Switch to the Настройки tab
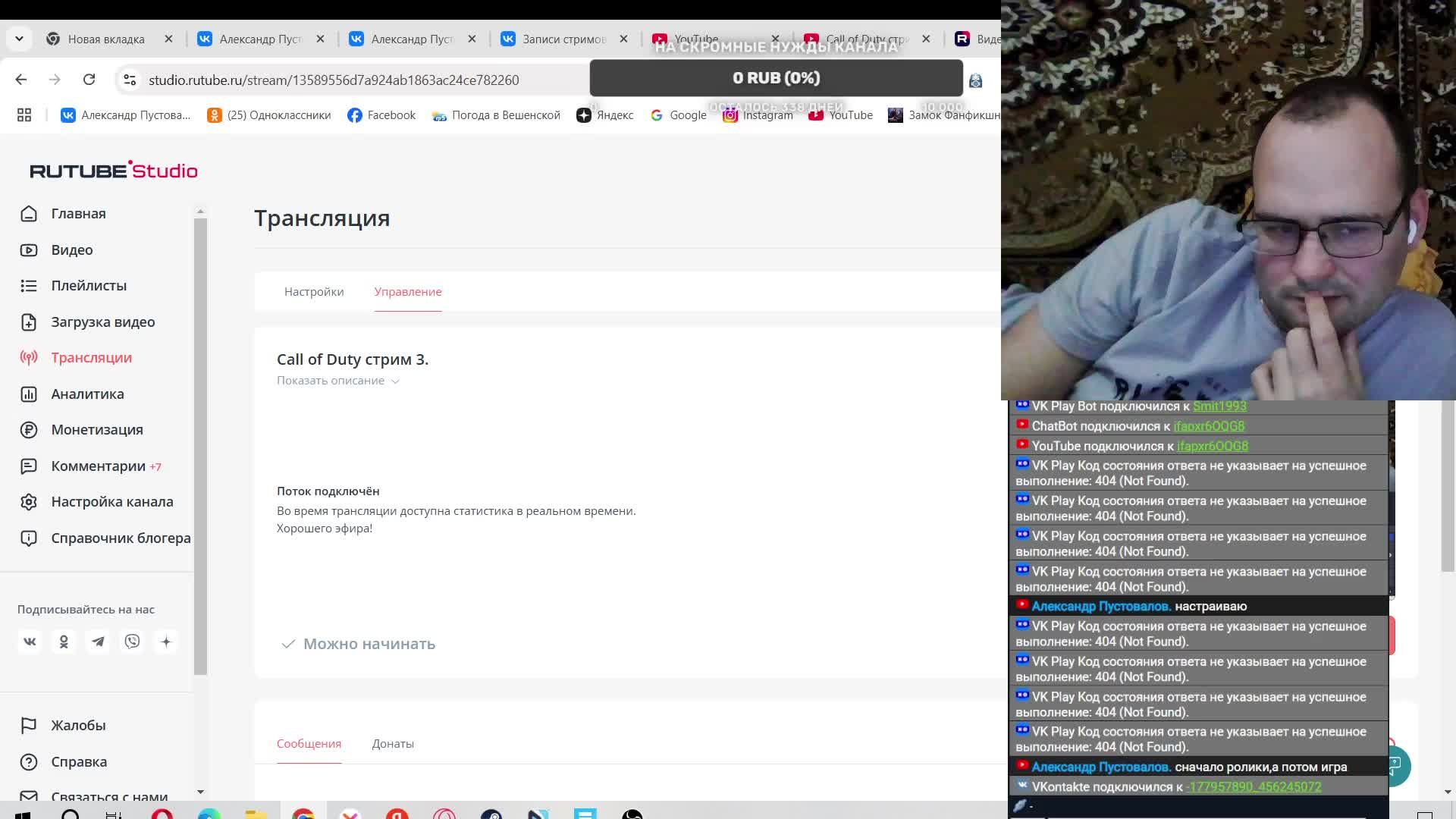 pos(314,292)
